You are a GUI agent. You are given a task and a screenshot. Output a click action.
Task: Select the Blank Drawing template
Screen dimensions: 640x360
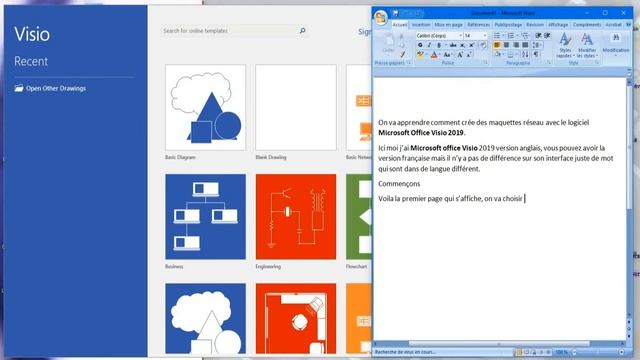point(296,107)
